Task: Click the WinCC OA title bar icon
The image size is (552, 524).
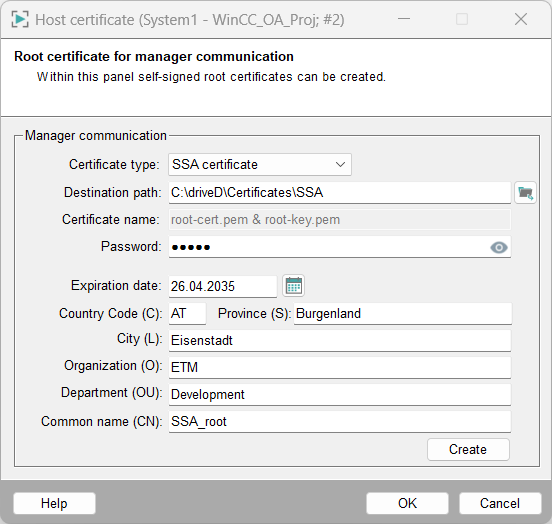Action: click(20, 19)
